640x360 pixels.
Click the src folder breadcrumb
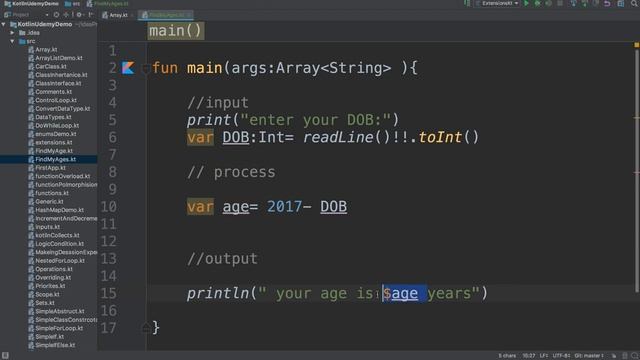pos(73,4)
